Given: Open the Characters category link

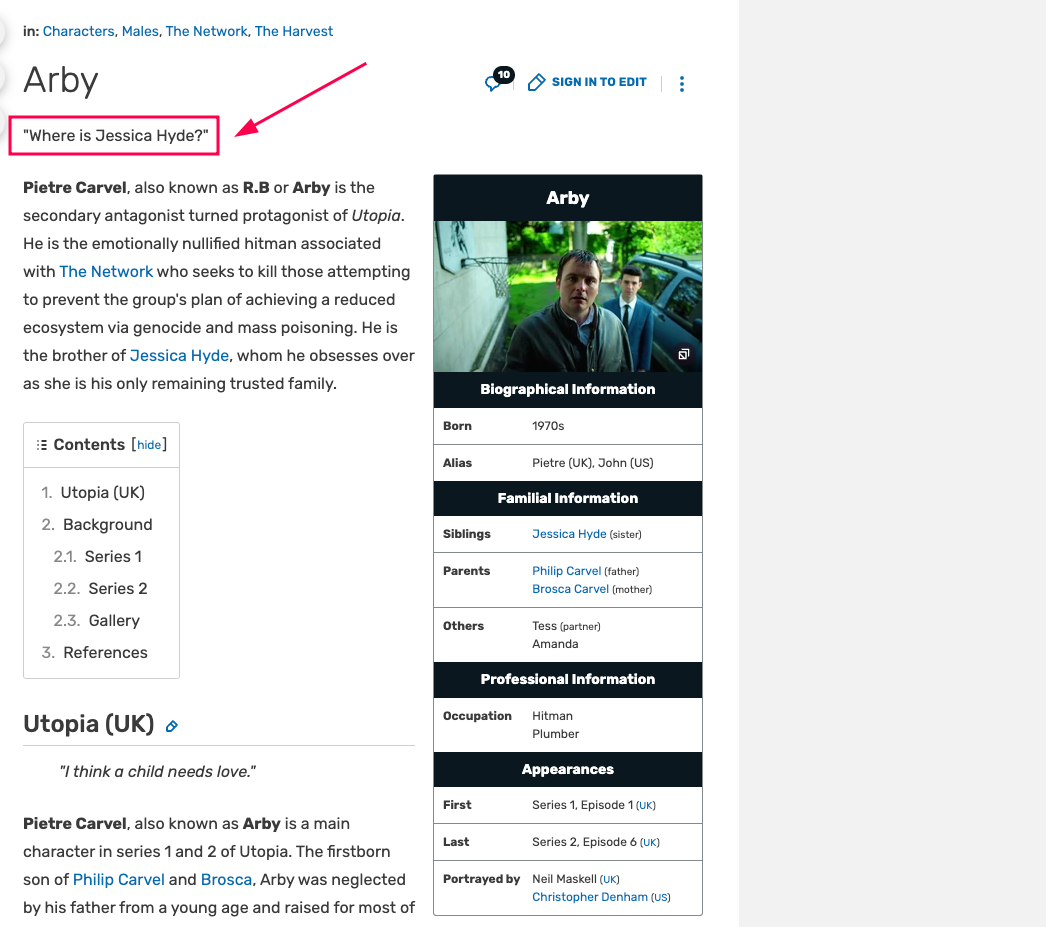Looking at the screenshot, I should (x=78, y=31).
